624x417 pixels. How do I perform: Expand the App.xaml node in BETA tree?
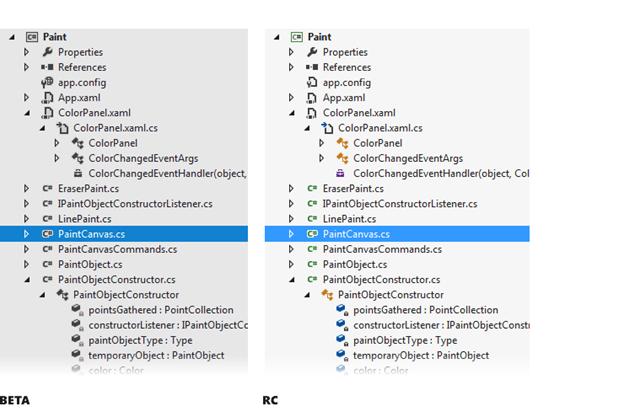pyautogui.click(x=26, y=97)
